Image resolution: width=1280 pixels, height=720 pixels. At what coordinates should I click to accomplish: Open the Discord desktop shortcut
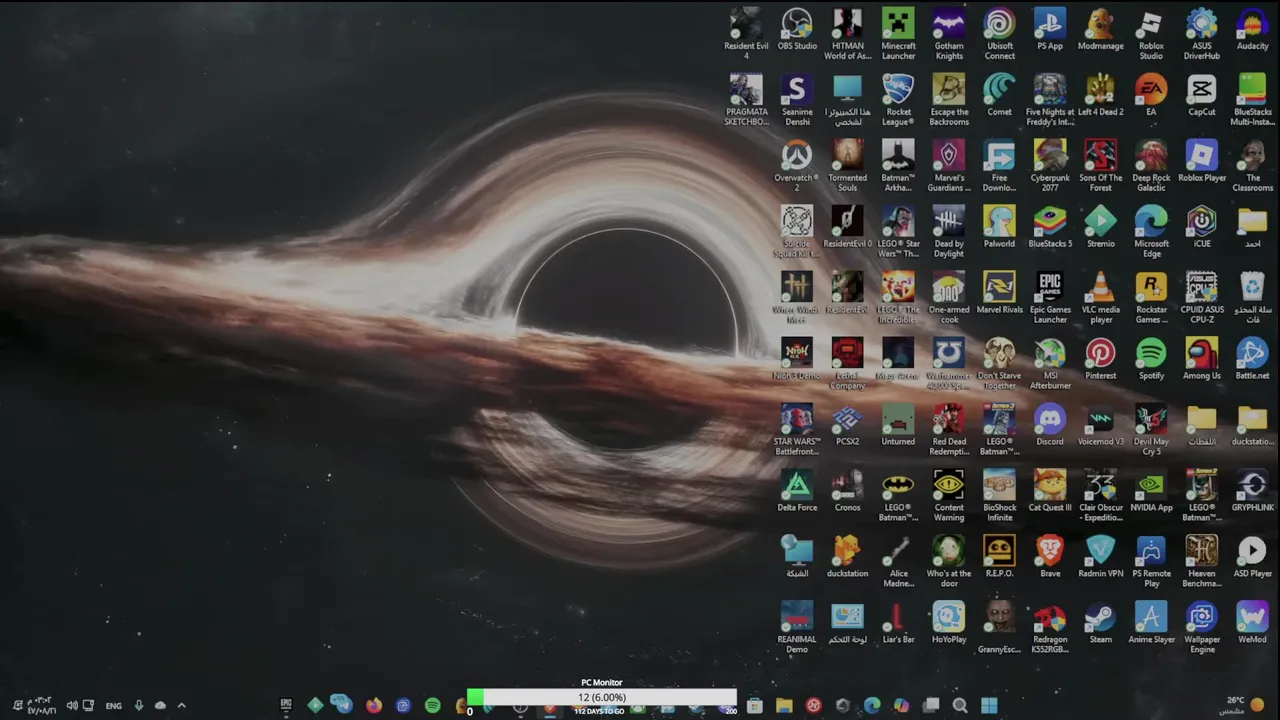[1050, 425]
